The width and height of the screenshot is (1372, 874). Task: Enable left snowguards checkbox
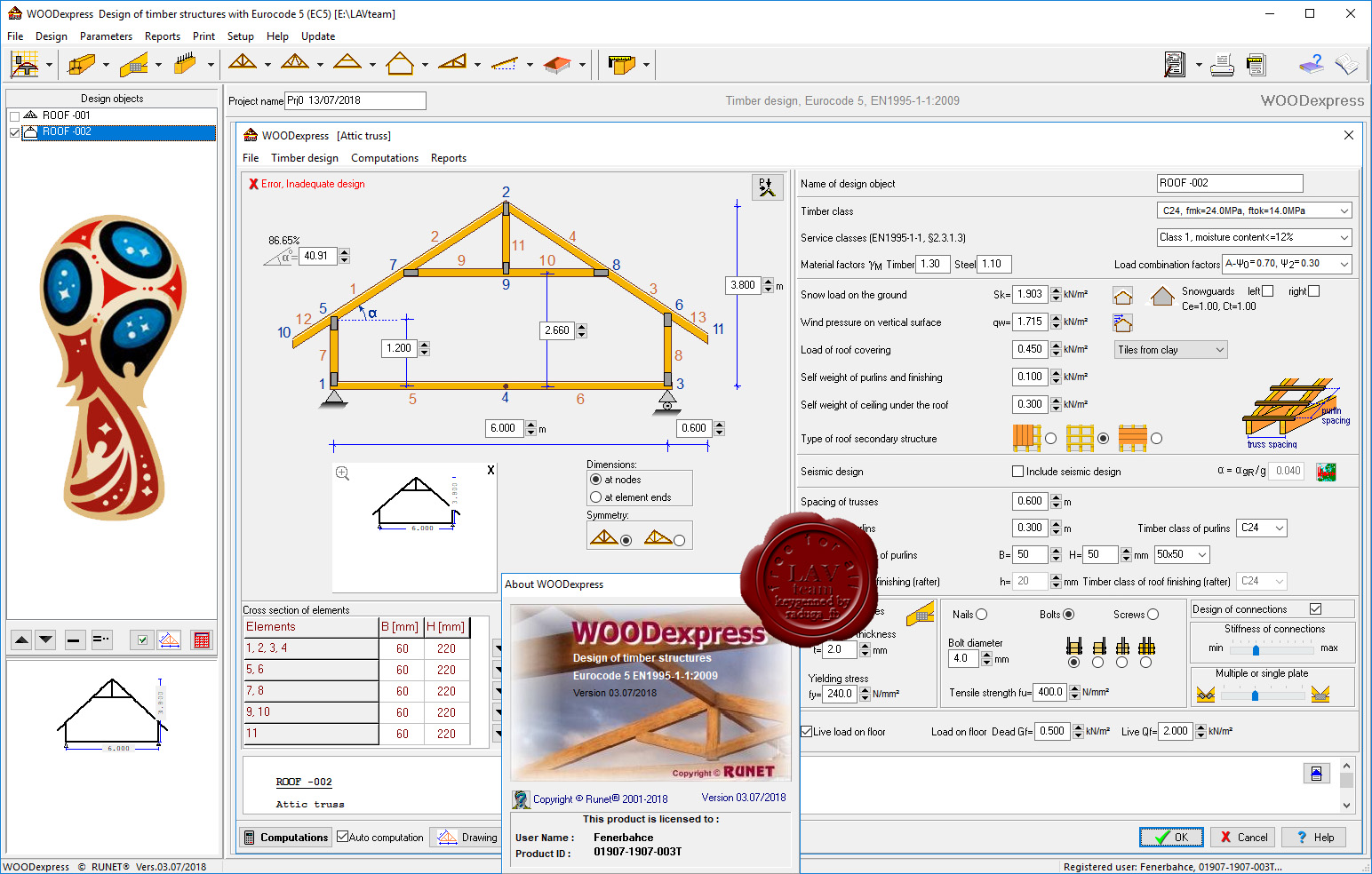click(1268, 291)
